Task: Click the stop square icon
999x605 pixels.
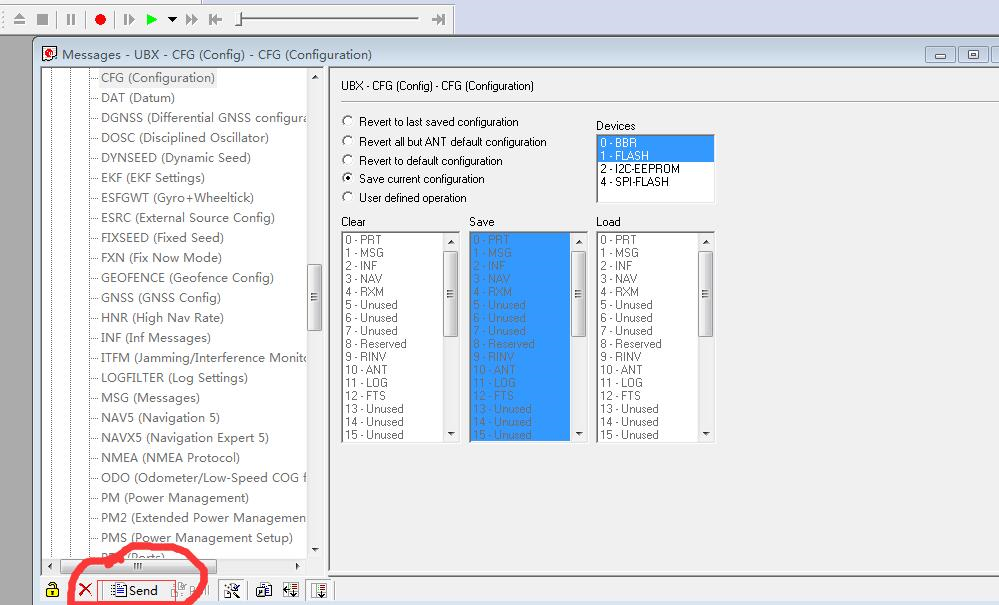Action: tap(42, 19)
